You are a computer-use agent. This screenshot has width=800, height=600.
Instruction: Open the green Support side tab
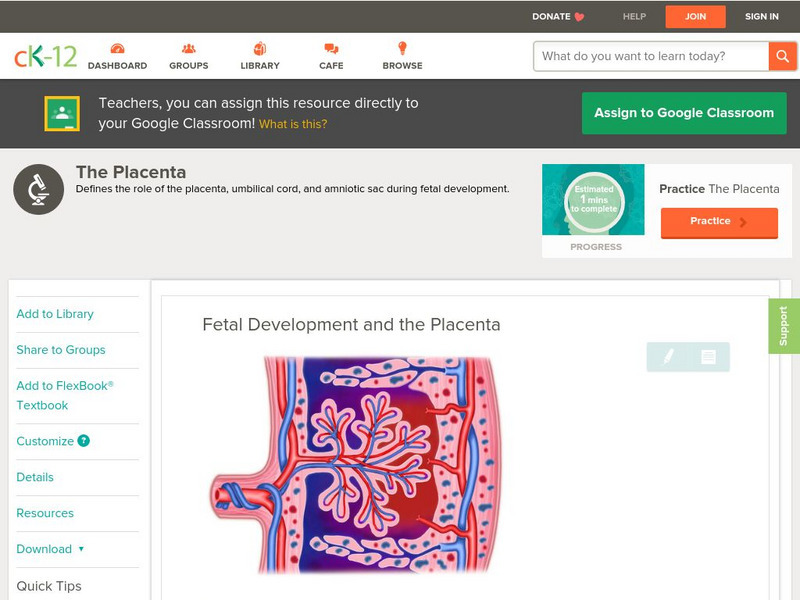point(784,326)
